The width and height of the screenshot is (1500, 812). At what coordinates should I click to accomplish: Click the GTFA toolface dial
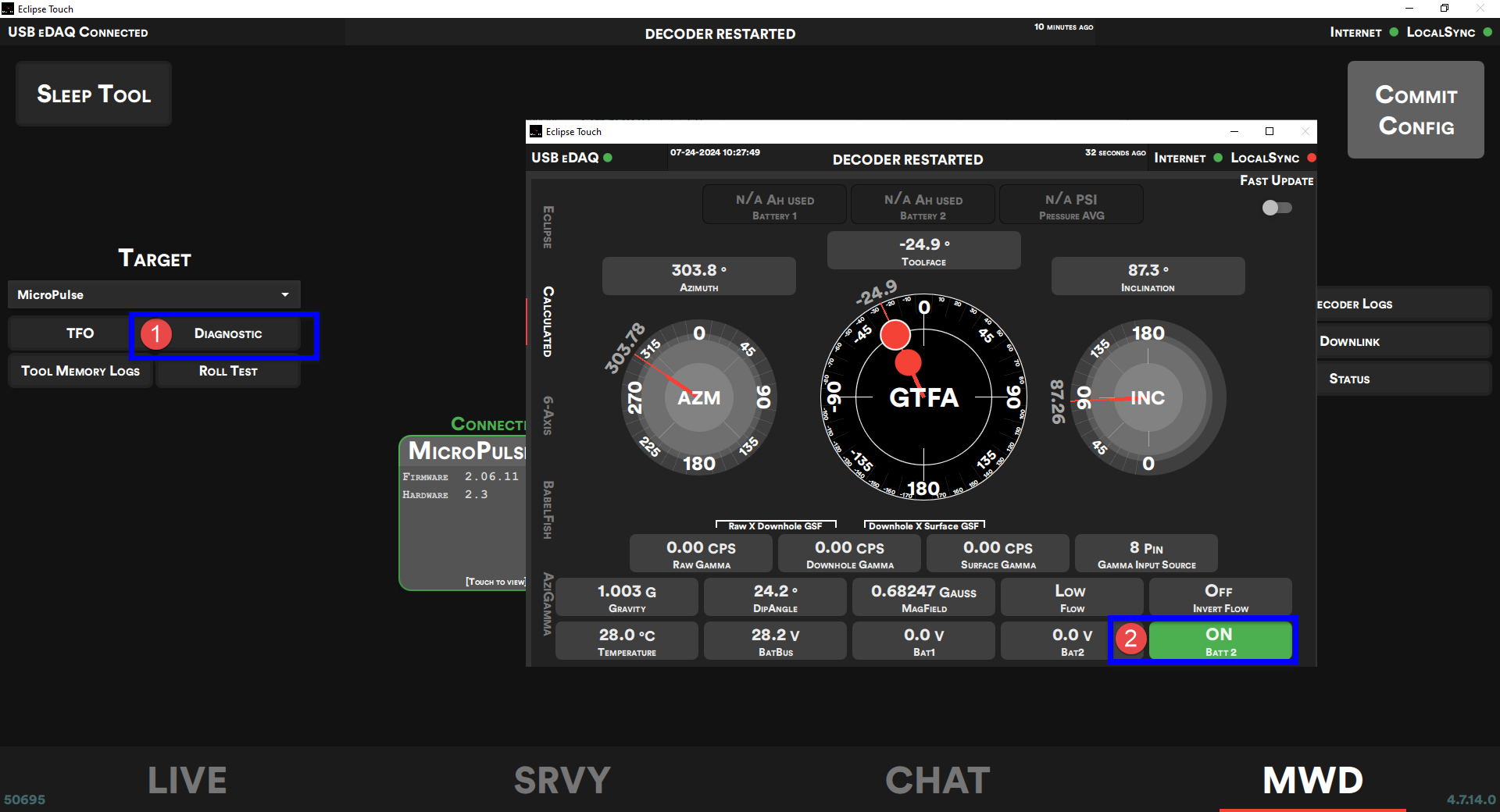pyautogui.click(x=923, y=397)
